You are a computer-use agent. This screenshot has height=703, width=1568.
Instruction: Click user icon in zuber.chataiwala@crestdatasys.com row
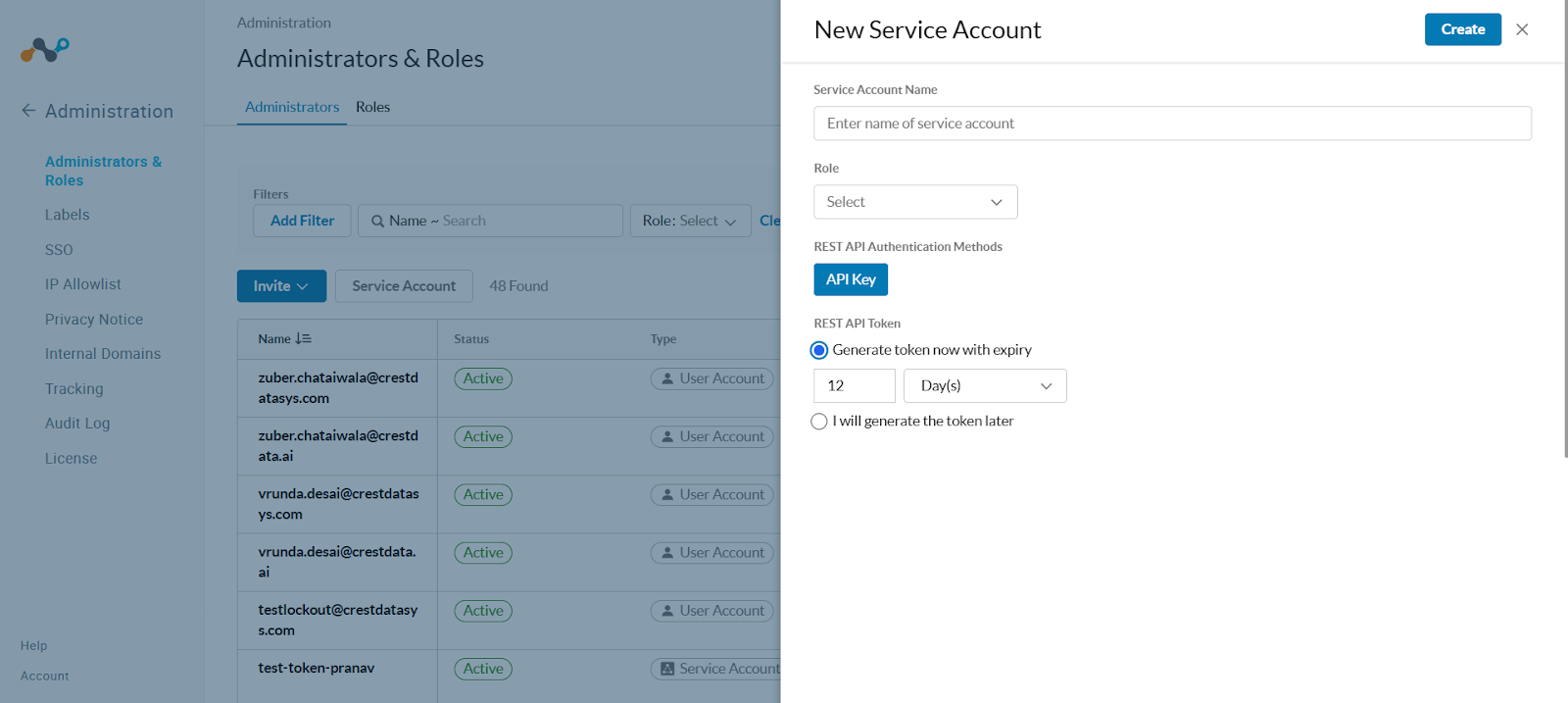coord(667,378)
